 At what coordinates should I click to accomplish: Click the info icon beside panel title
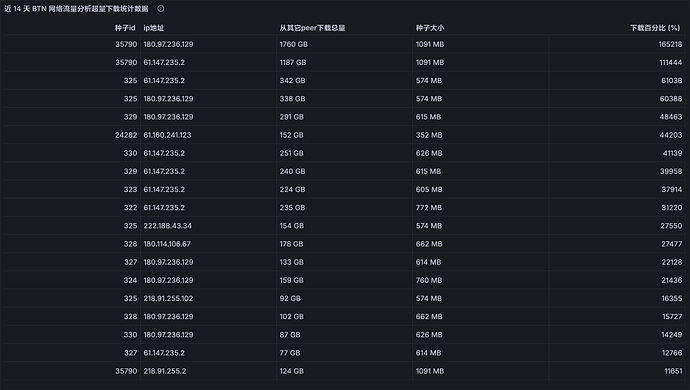click(x=161, y=8)
